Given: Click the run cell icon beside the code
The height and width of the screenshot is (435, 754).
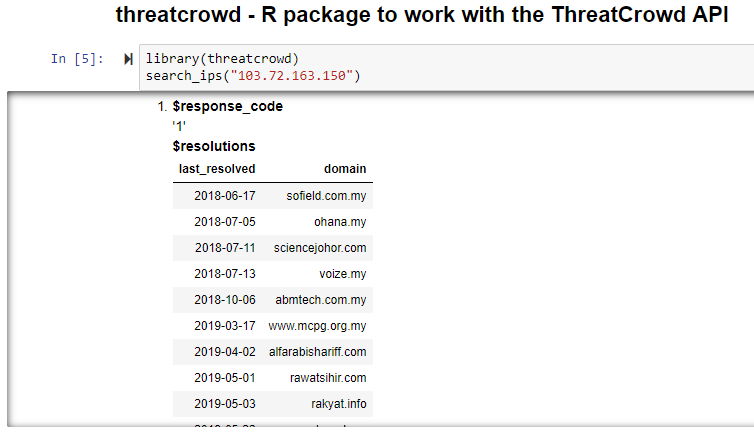Looking at the screenshot, I should pos(128,59).
